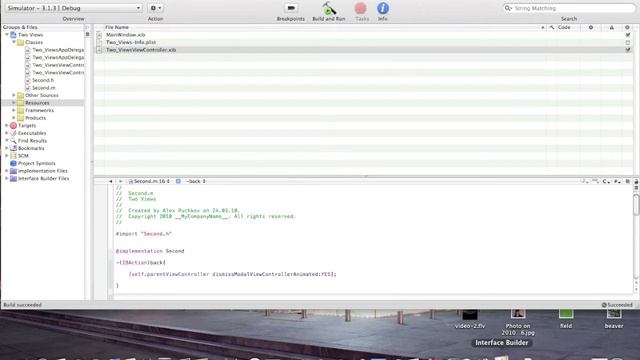Open the Action gear dropdown menu
The image size is (640, 360).
click(x=156, y=8)
